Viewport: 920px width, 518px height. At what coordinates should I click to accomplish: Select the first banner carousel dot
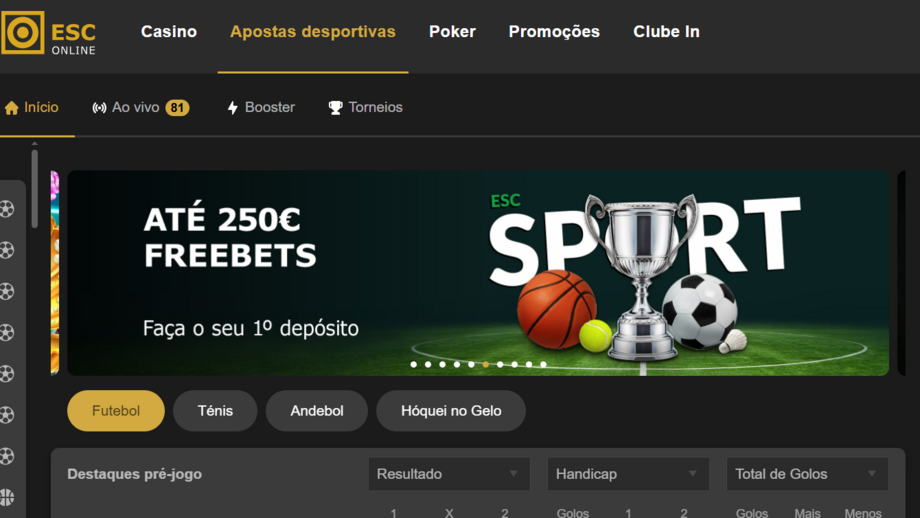click(414, 364)
